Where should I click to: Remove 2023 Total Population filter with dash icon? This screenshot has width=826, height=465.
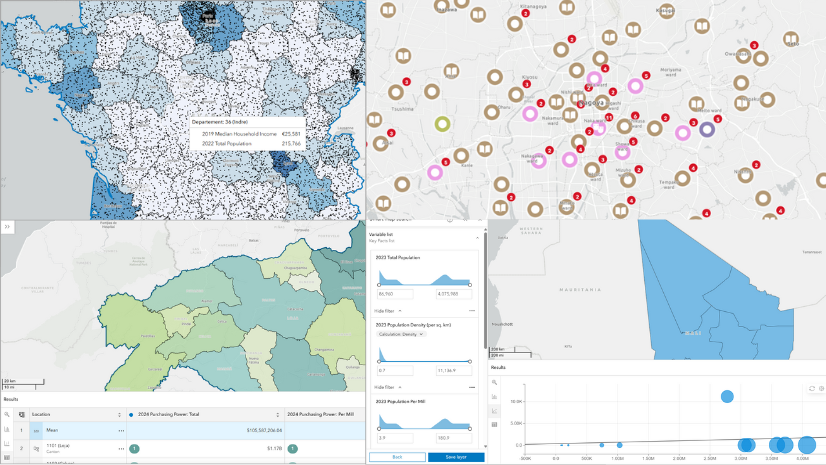tap(471, 311)
